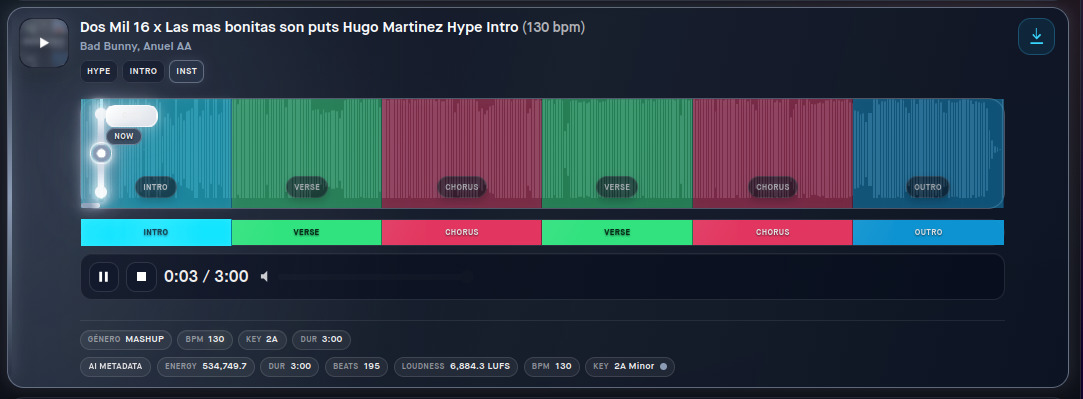This screenshot has width=1083, height=399.
Task: Click artist names Bad Bunny, Anuel AA
Action: 136,47
